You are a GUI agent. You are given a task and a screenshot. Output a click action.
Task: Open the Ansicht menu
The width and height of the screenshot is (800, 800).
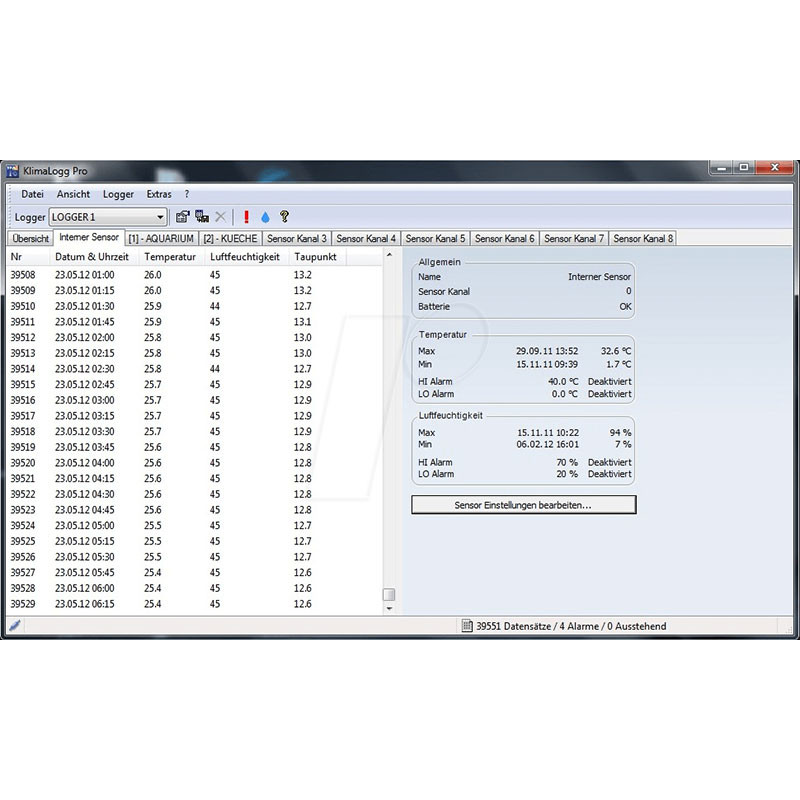click(x=73, y=194)
